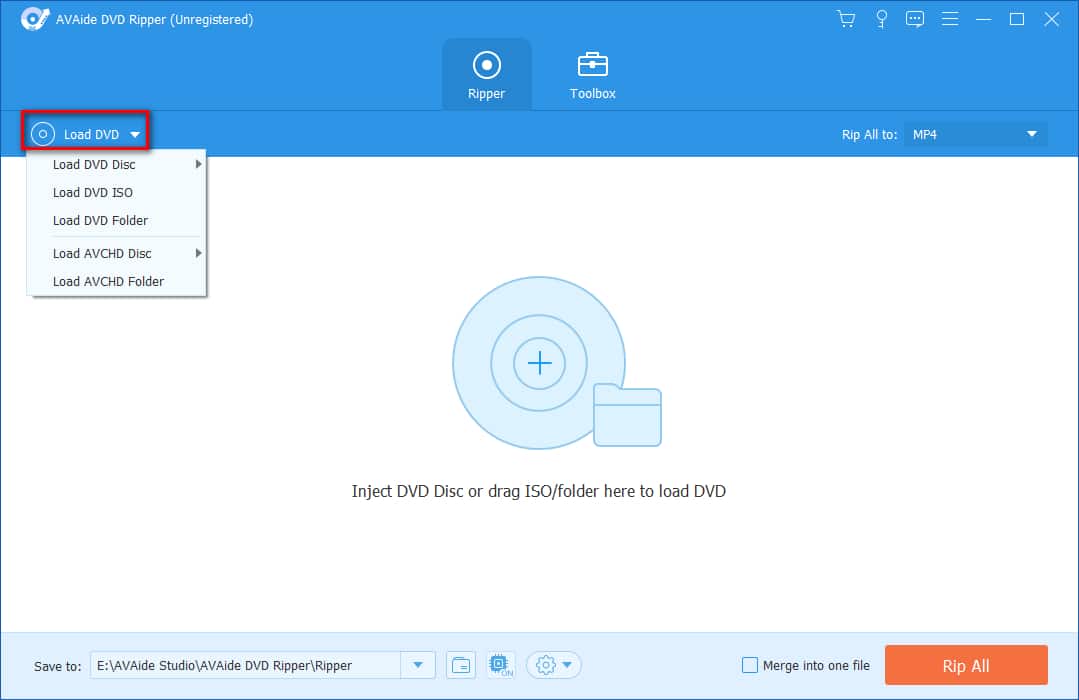This screenshot has height=700, width=1079.
Task: Open the feedback chat icon
Action: coord(914,19)
